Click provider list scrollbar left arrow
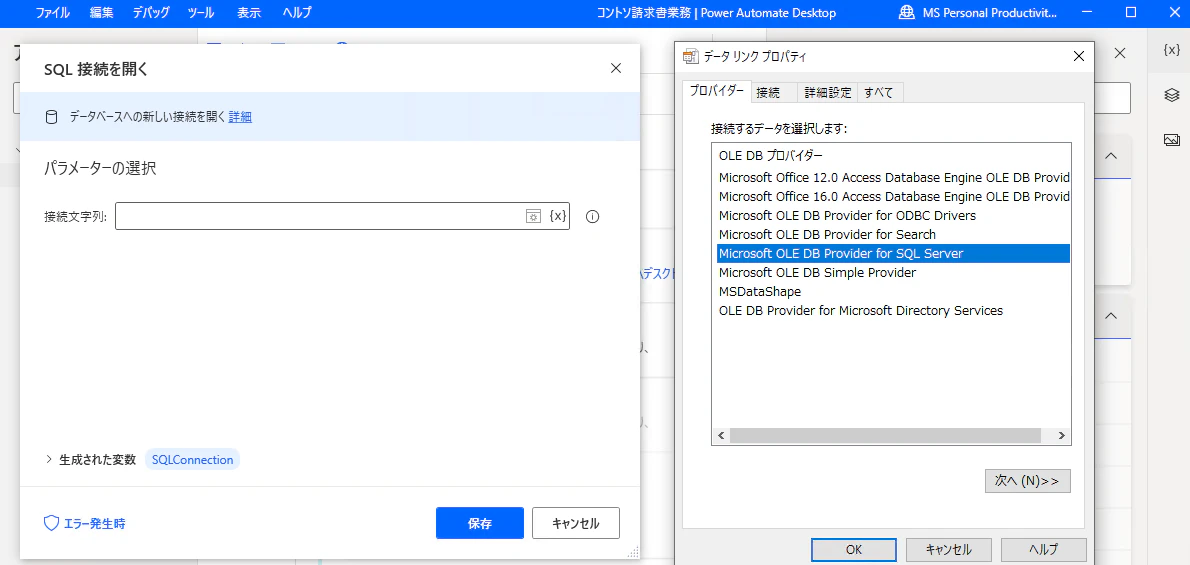1190x565 pixels. (x=721, y=436)
